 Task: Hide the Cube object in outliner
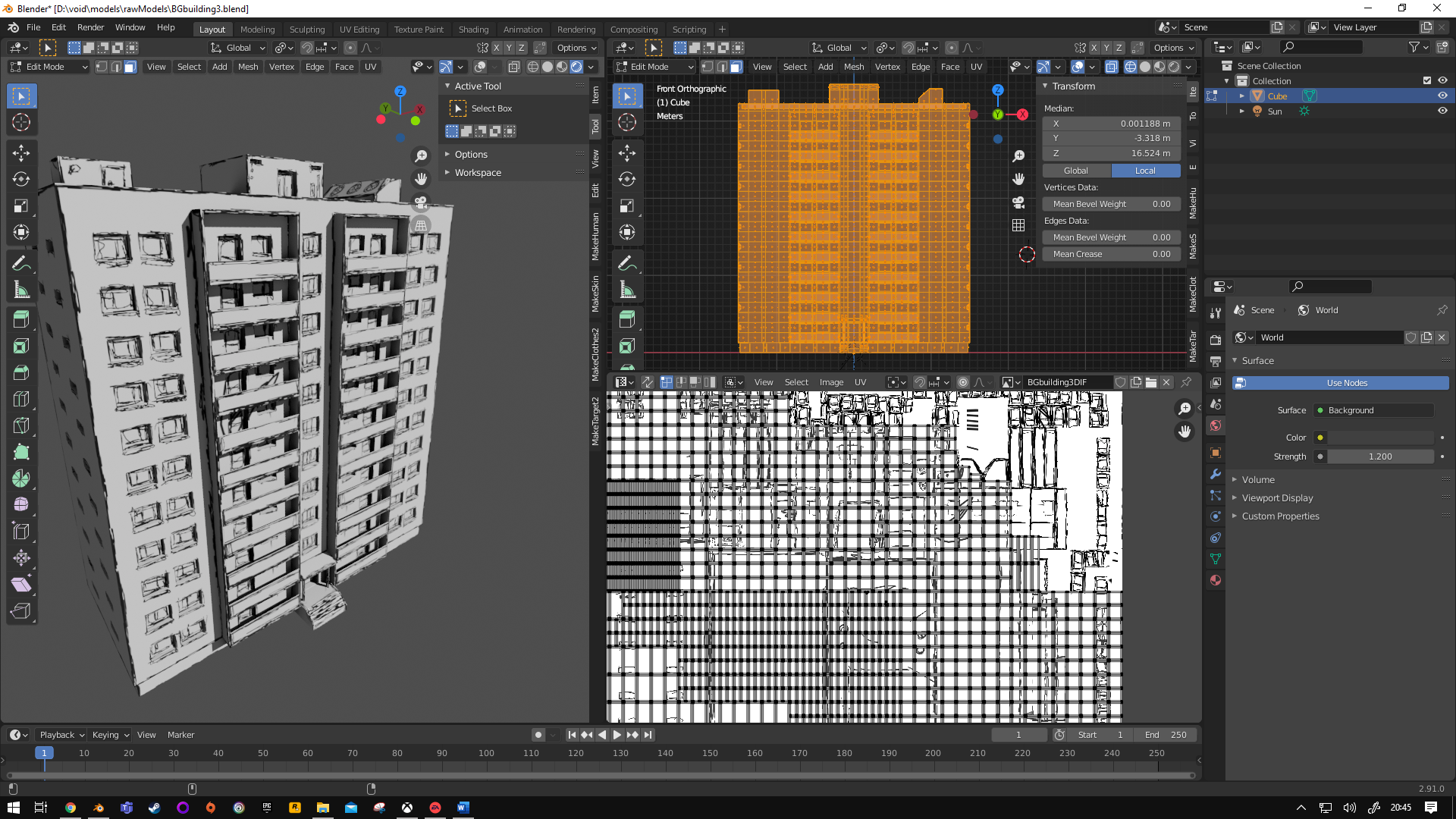pos(1442,96)
